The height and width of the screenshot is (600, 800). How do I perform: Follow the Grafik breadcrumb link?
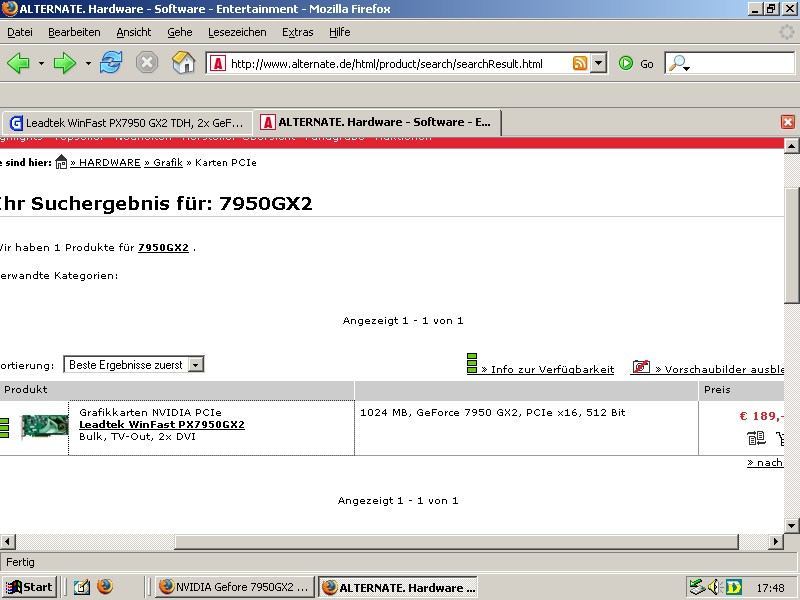[x=164, y=162]
